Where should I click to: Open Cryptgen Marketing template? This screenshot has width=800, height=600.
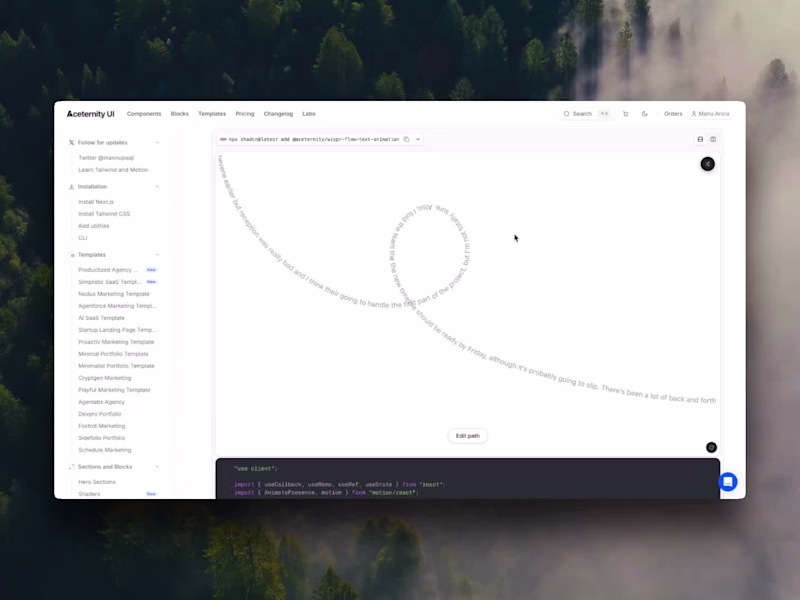tap(105, 378)
